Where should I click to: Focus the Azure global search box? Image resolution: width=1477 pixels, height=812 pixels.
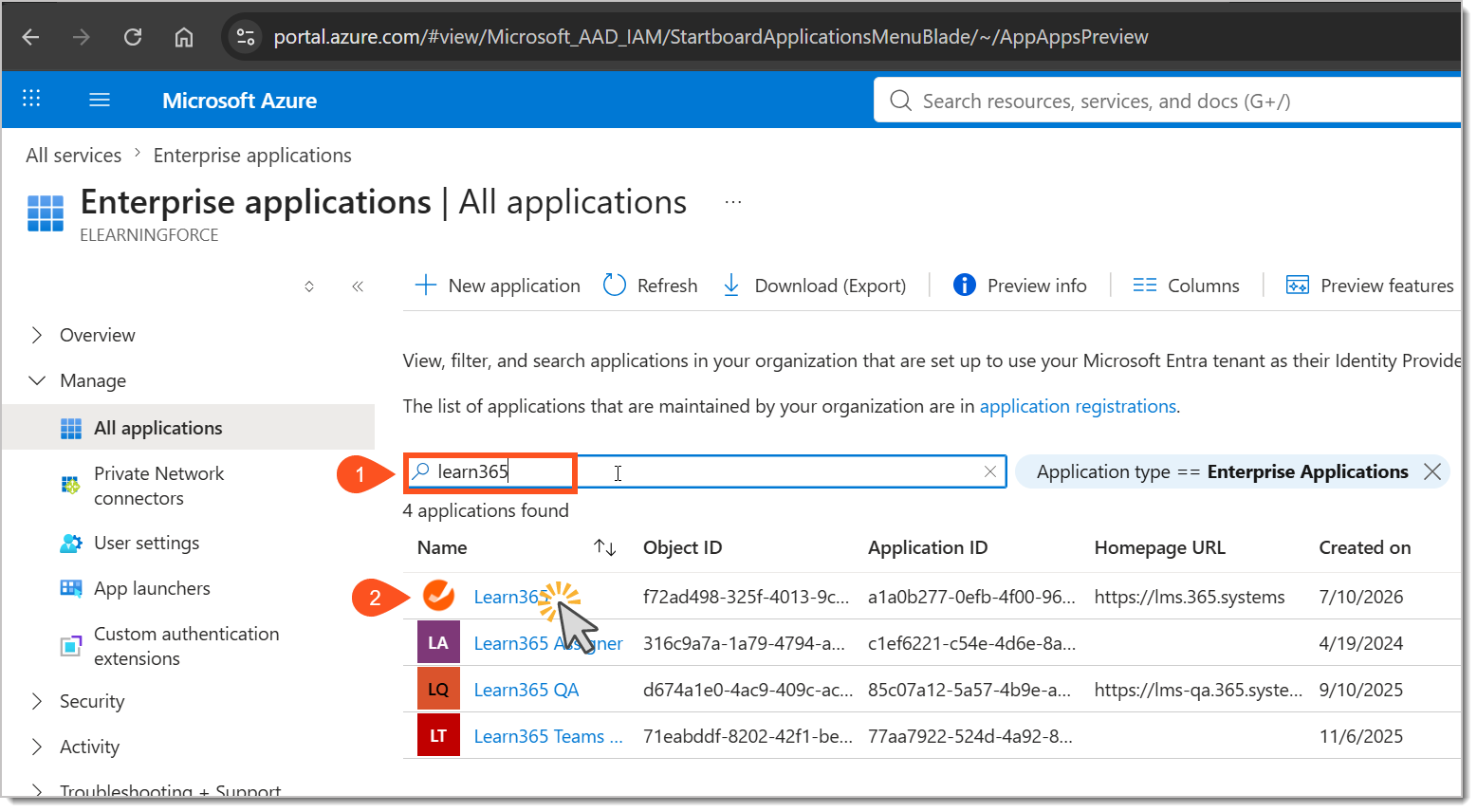click(x=1167, y=101)
